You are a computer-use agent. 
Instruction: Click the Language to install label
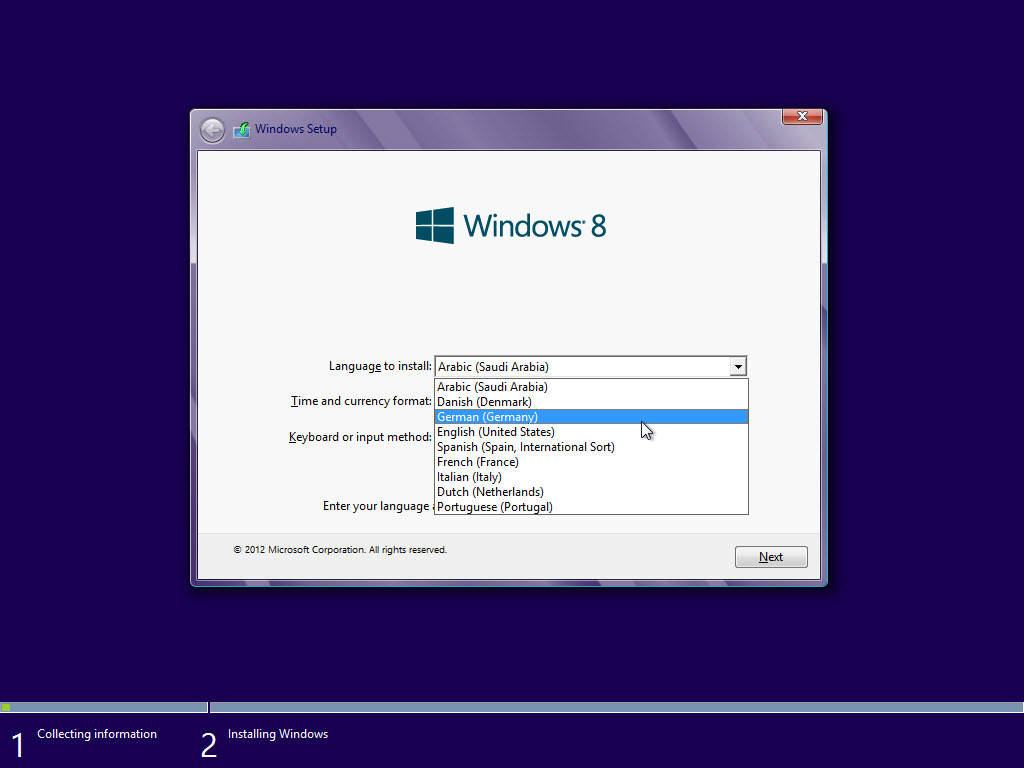[x=380, y=366]
